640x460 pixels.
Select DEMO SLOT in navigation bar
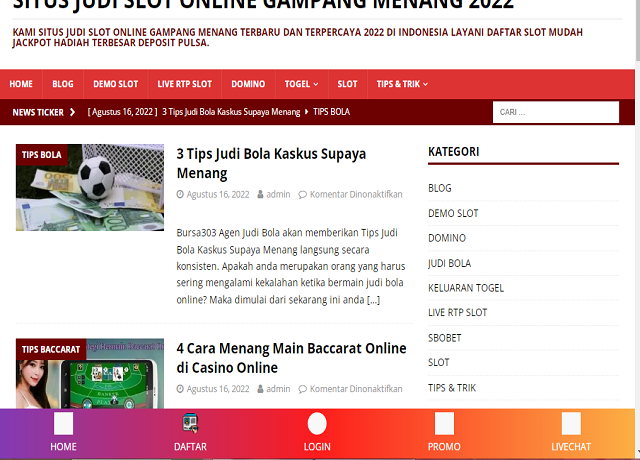tap(115, 84)
